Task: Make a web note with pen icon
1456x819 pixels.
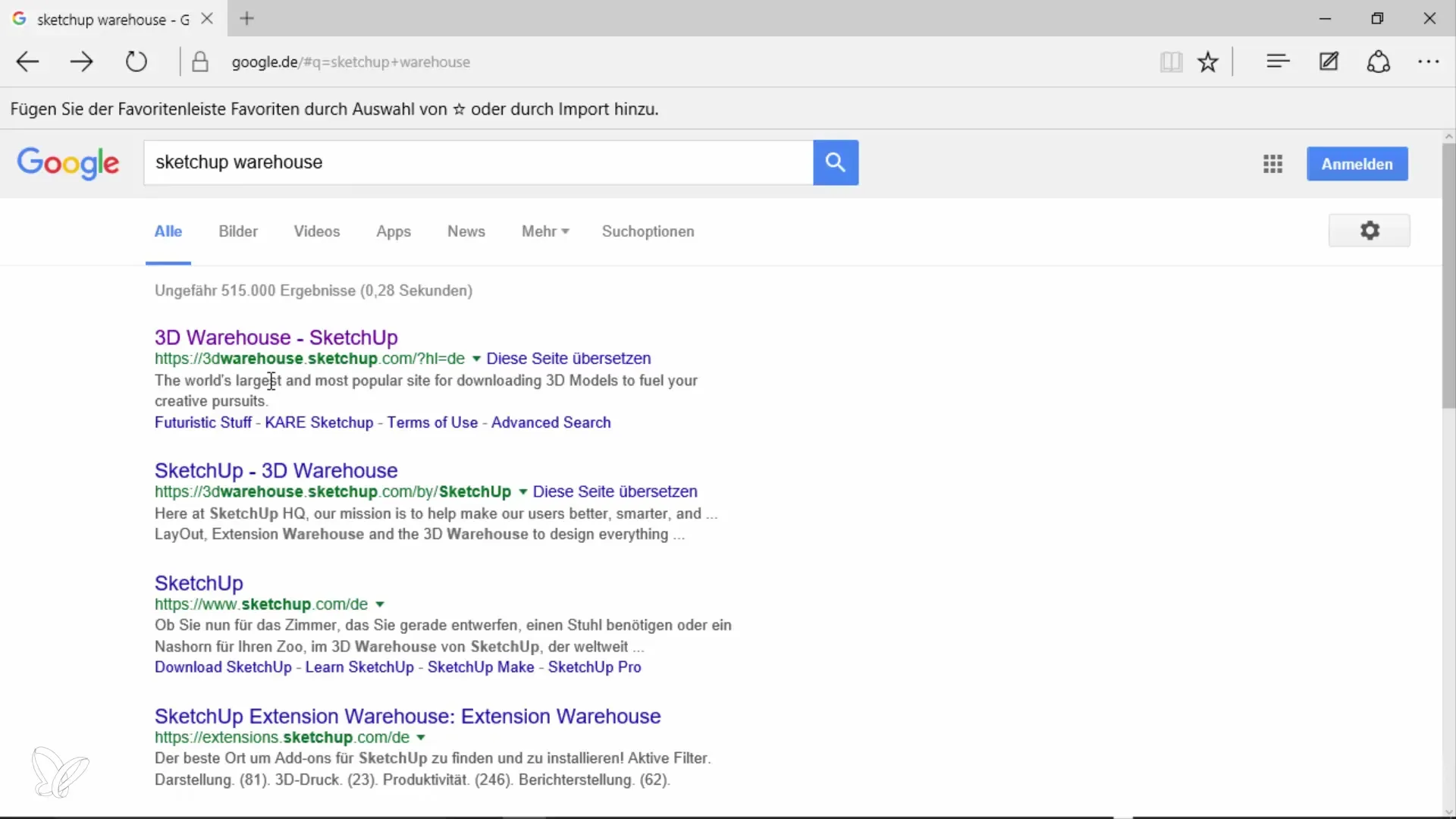Action: point(1329,61)
